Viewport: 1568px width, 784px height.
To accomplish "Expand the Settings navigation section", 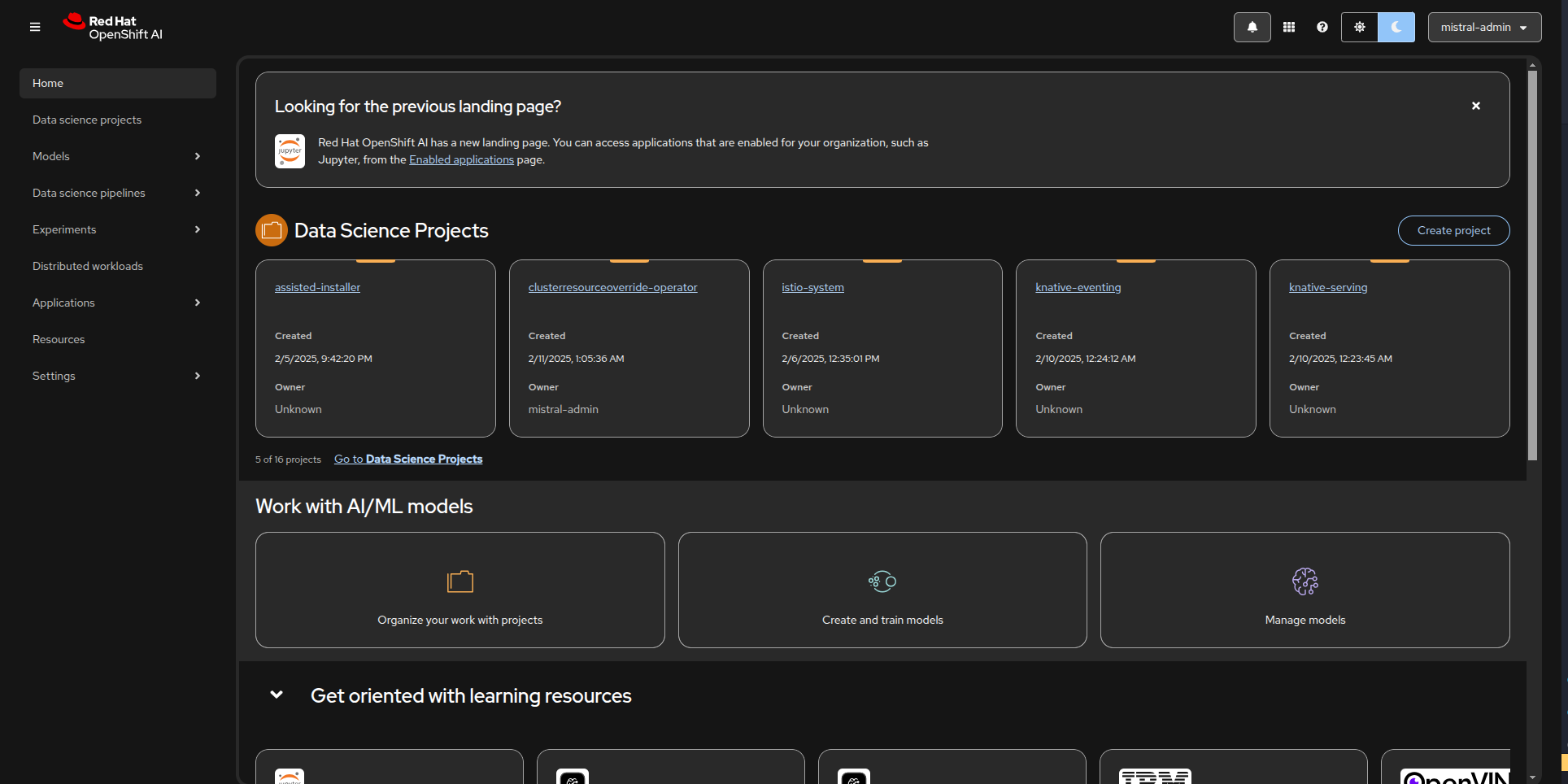I will [118, 376].
